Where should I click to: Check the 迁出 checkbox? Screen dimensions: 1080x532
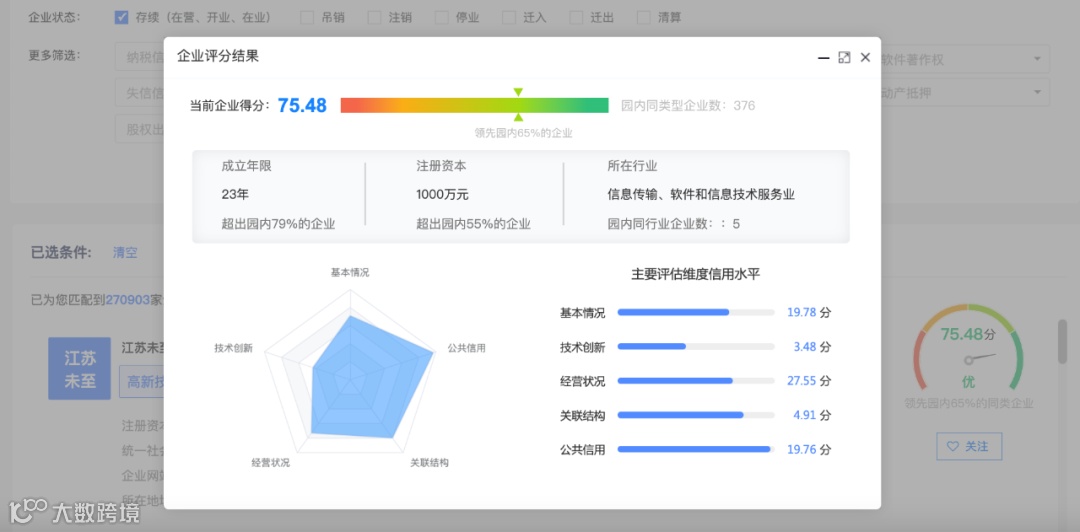coord(577,17)
